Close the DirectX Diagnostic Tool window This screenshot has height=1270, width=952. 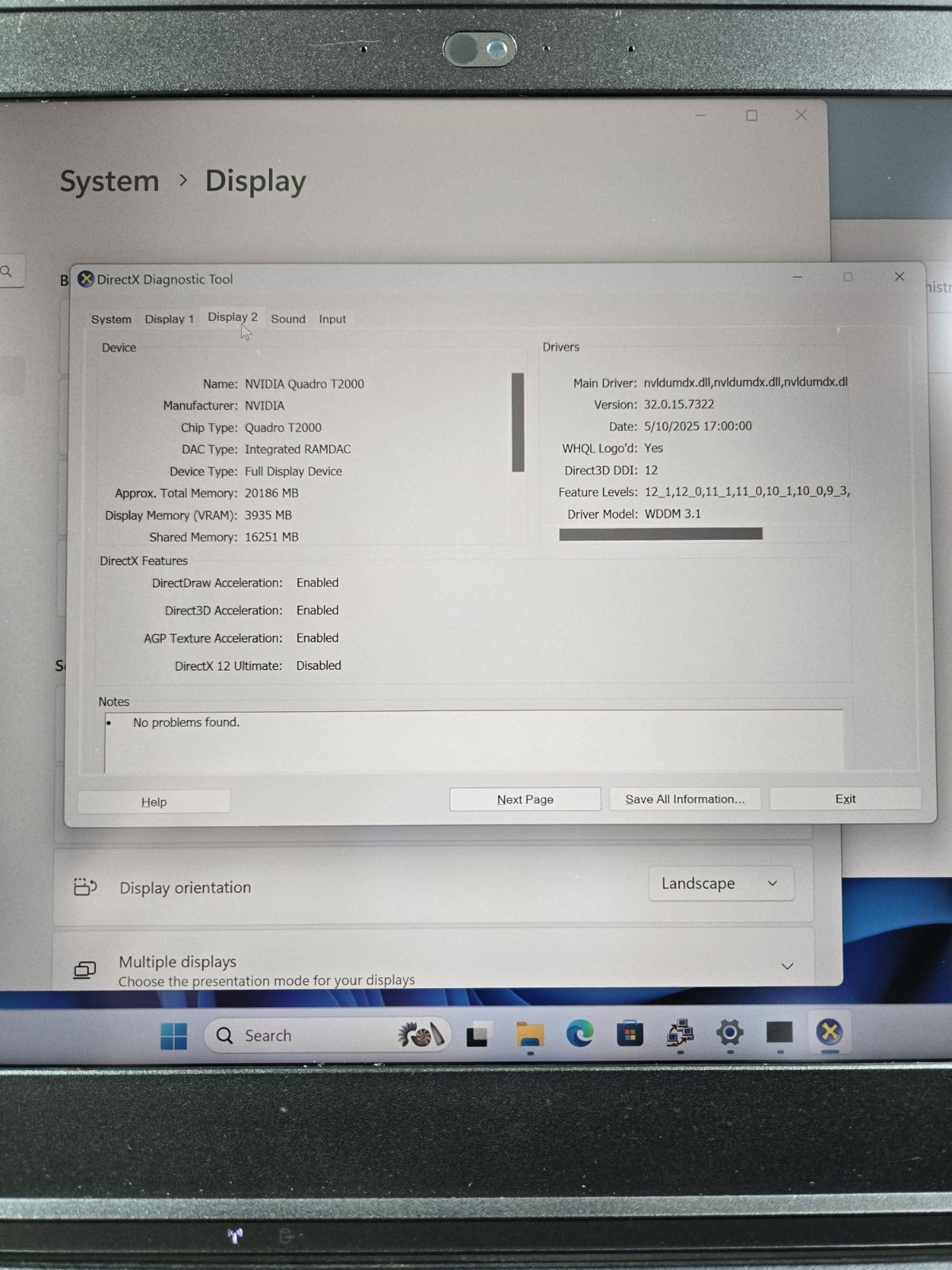[x=899, y=276]
